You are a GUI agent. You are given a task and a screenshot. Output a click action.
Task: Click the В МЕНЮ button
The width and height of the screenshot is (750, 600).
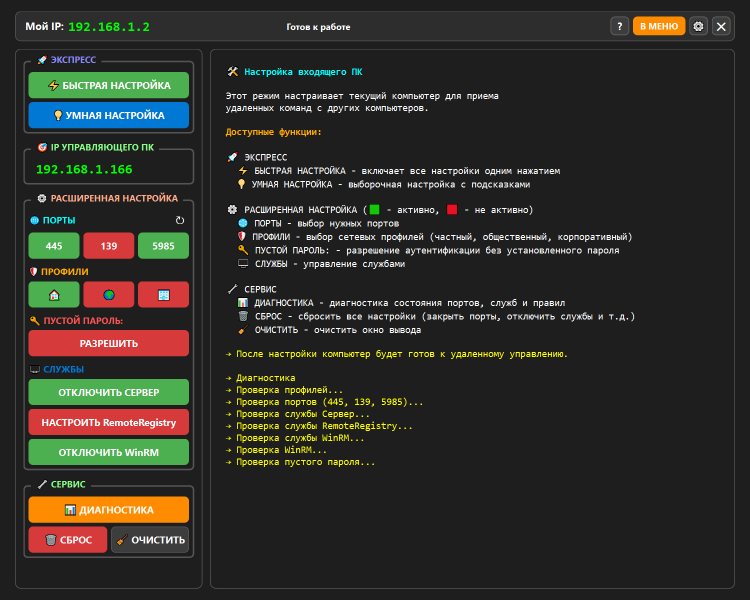point(659,26)
